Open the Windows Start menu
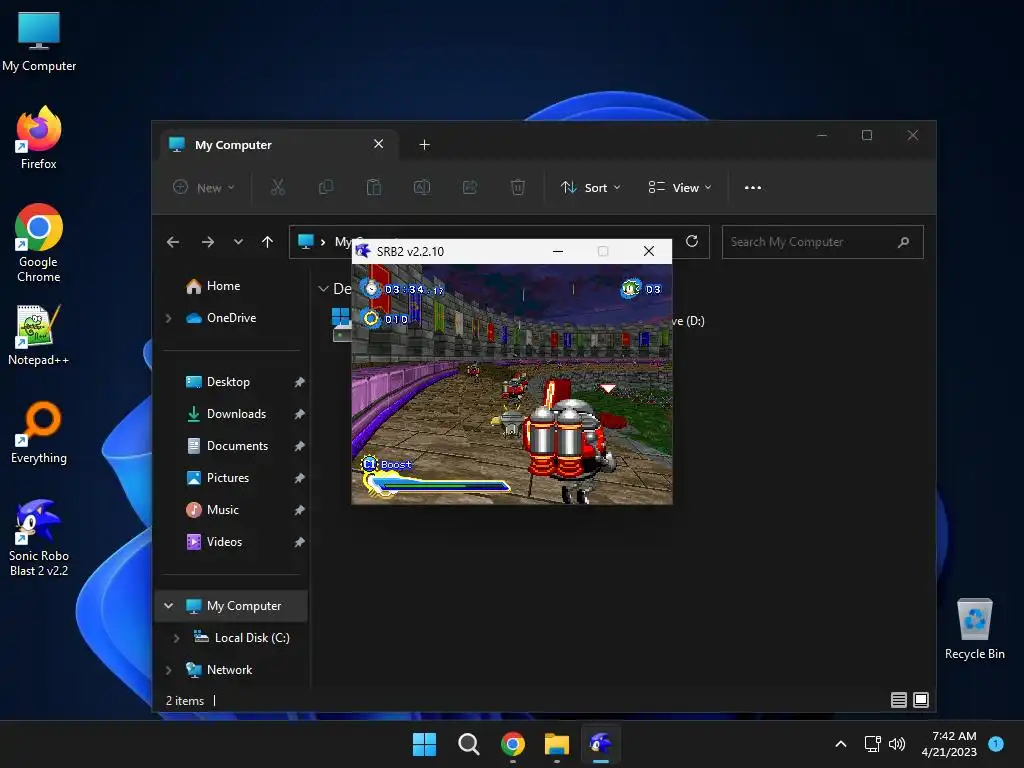 pos(424,744)
